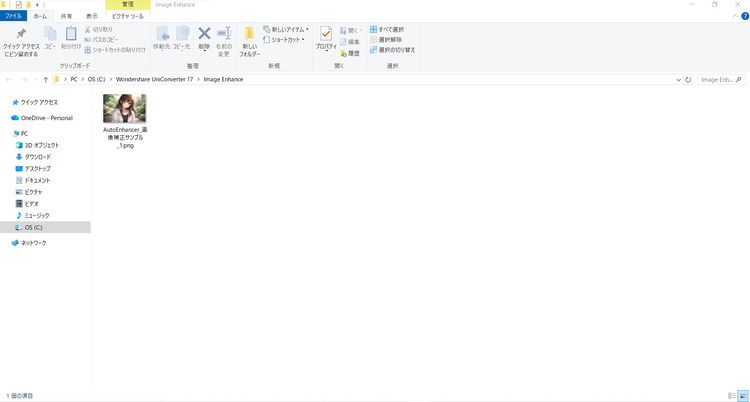
Task: Click the Move to icon
Action: [162, 34]
